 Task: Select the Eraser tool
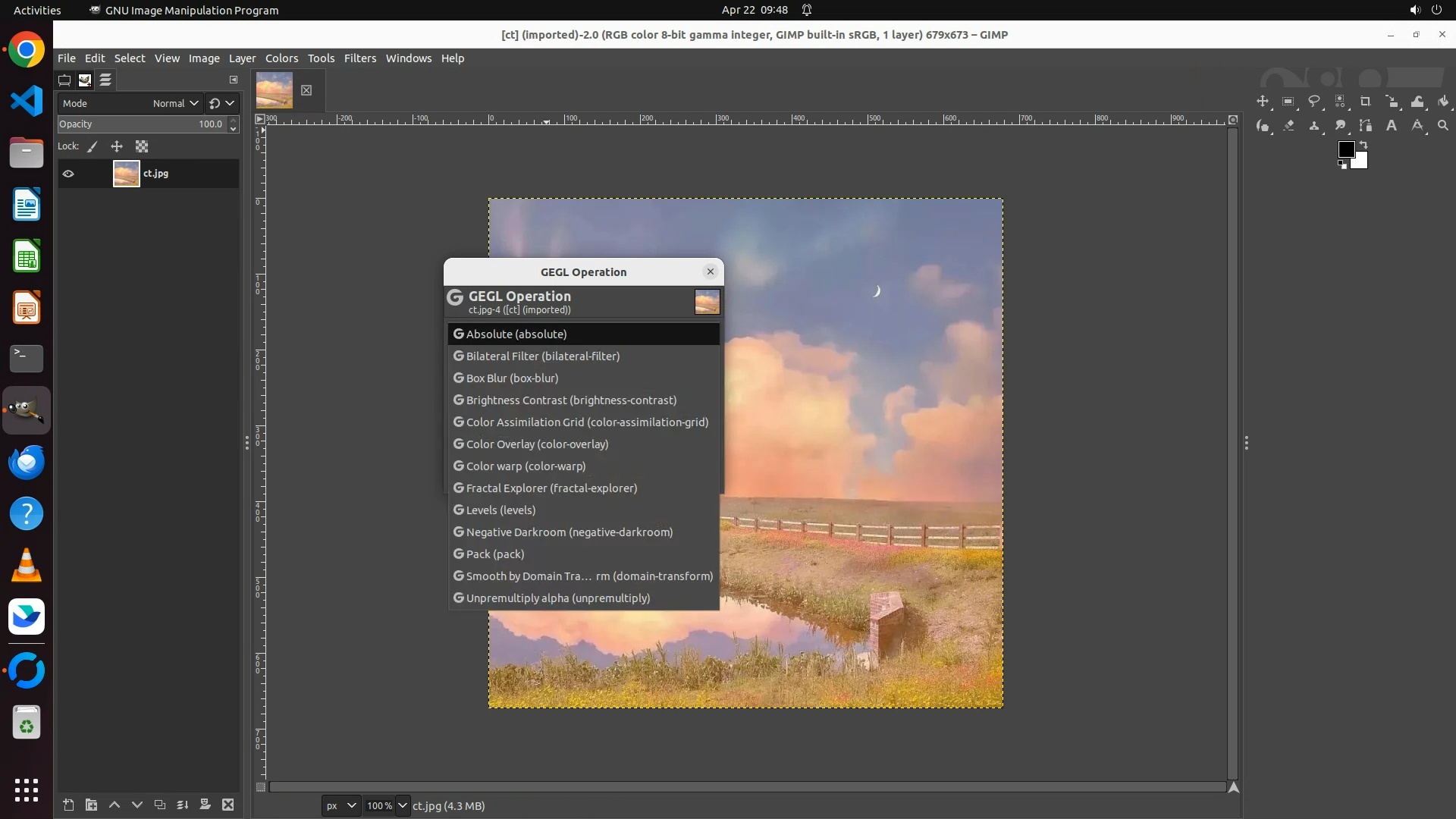click(1288, 126)
